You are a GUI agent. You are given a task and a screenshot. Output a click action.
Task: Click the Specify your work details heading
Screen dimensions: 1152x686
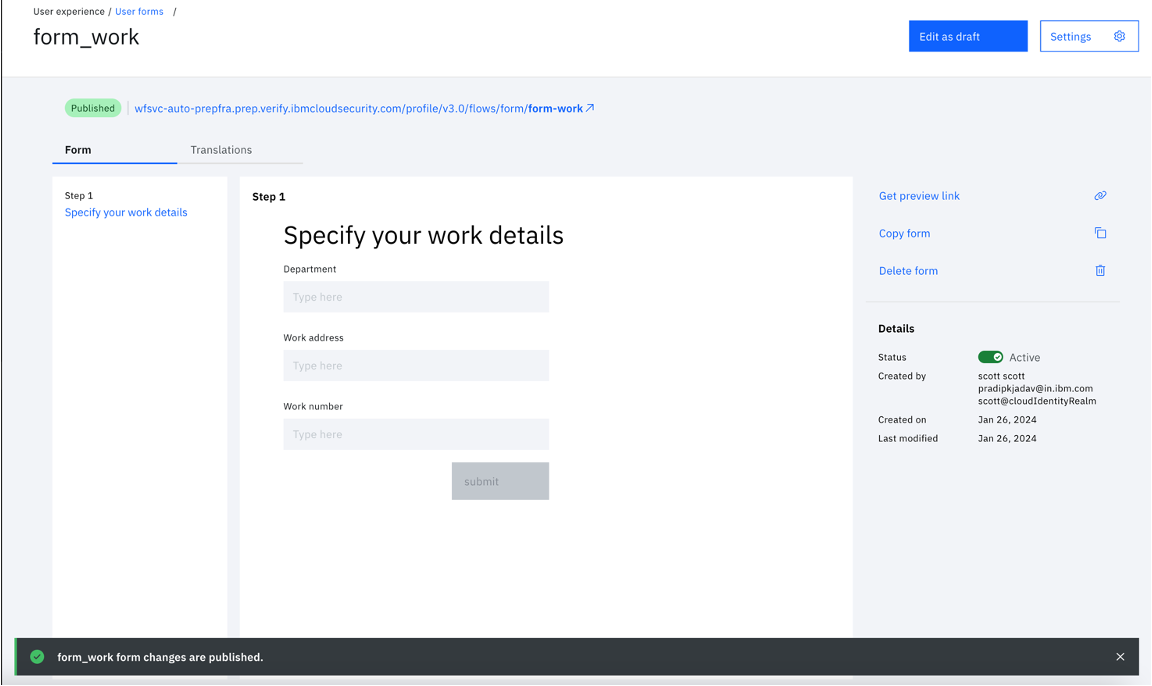click(x=423, y=235)
